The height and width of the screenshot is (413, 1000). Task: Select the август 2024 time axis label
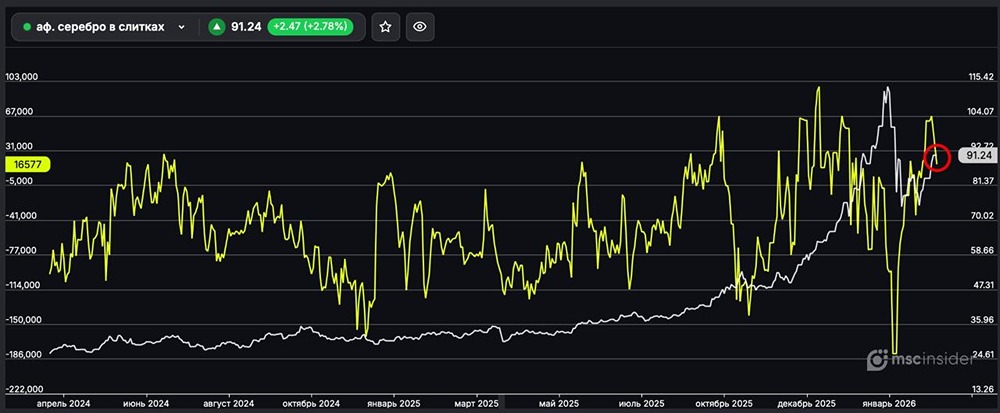click(x=229, y=404)
